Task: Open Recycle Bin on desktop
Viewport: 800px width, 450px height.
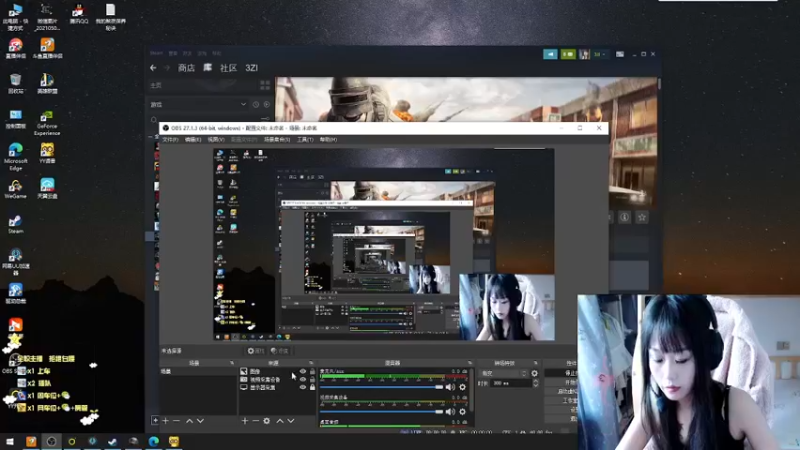Action: point(15,83)
